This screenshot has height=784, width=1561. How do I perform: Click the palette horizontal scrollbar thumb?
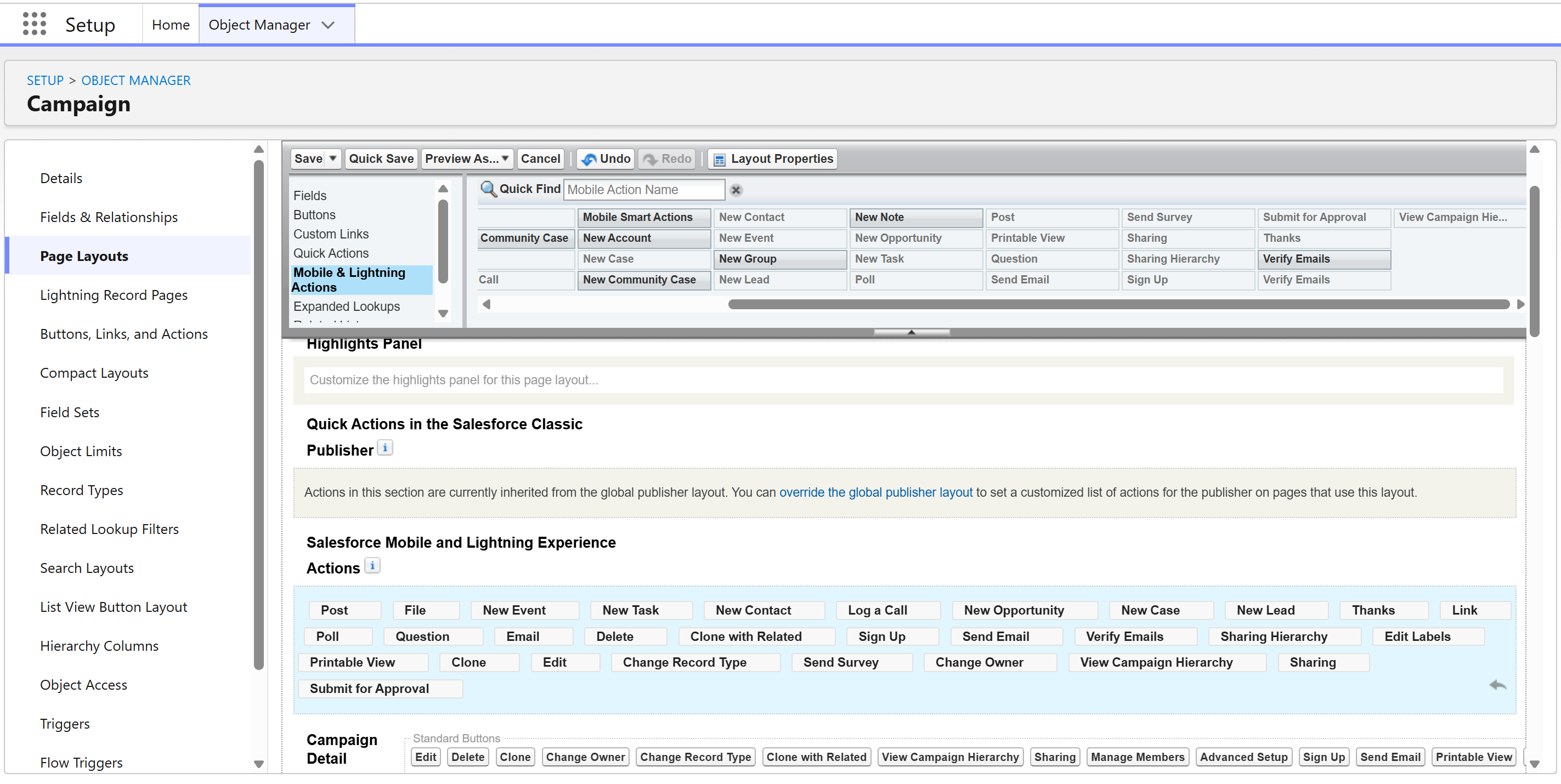(x=1118, y=304)
